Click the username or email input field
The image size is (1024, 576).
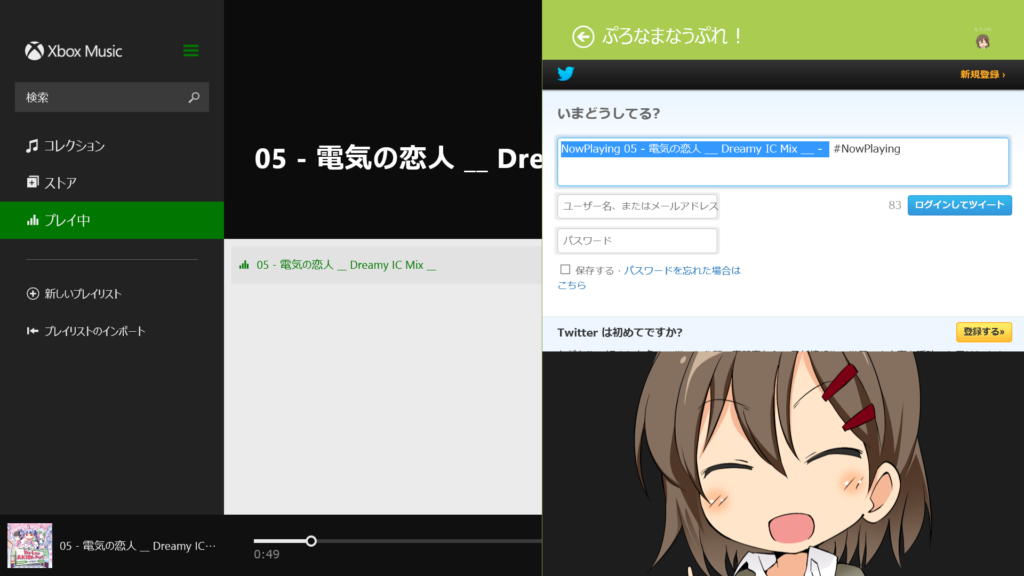pos(637,206)
